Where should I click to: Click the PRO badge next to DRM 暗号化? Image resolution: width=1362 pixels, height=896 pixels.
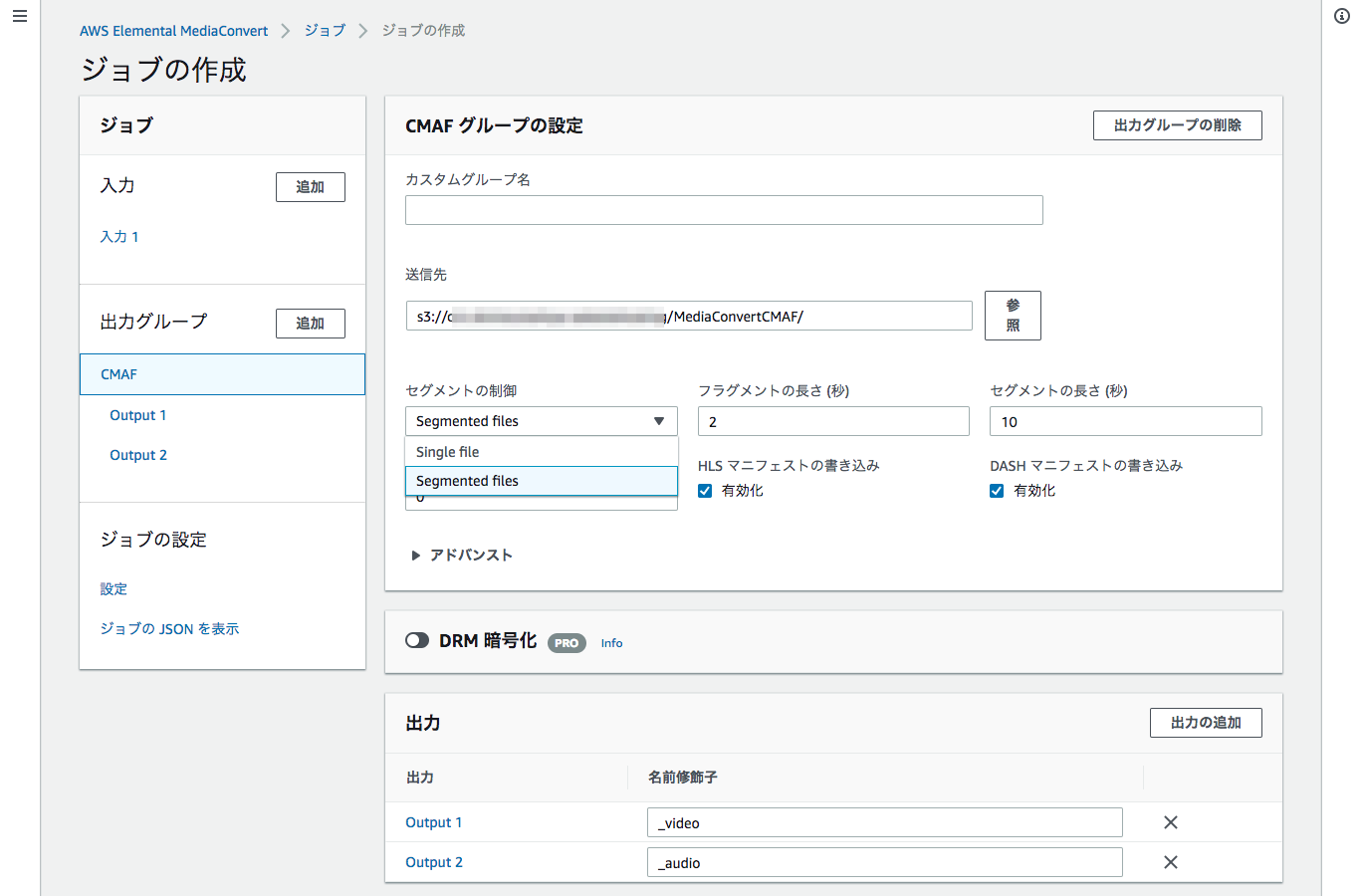pyautogui.click(x=566, y=643)
